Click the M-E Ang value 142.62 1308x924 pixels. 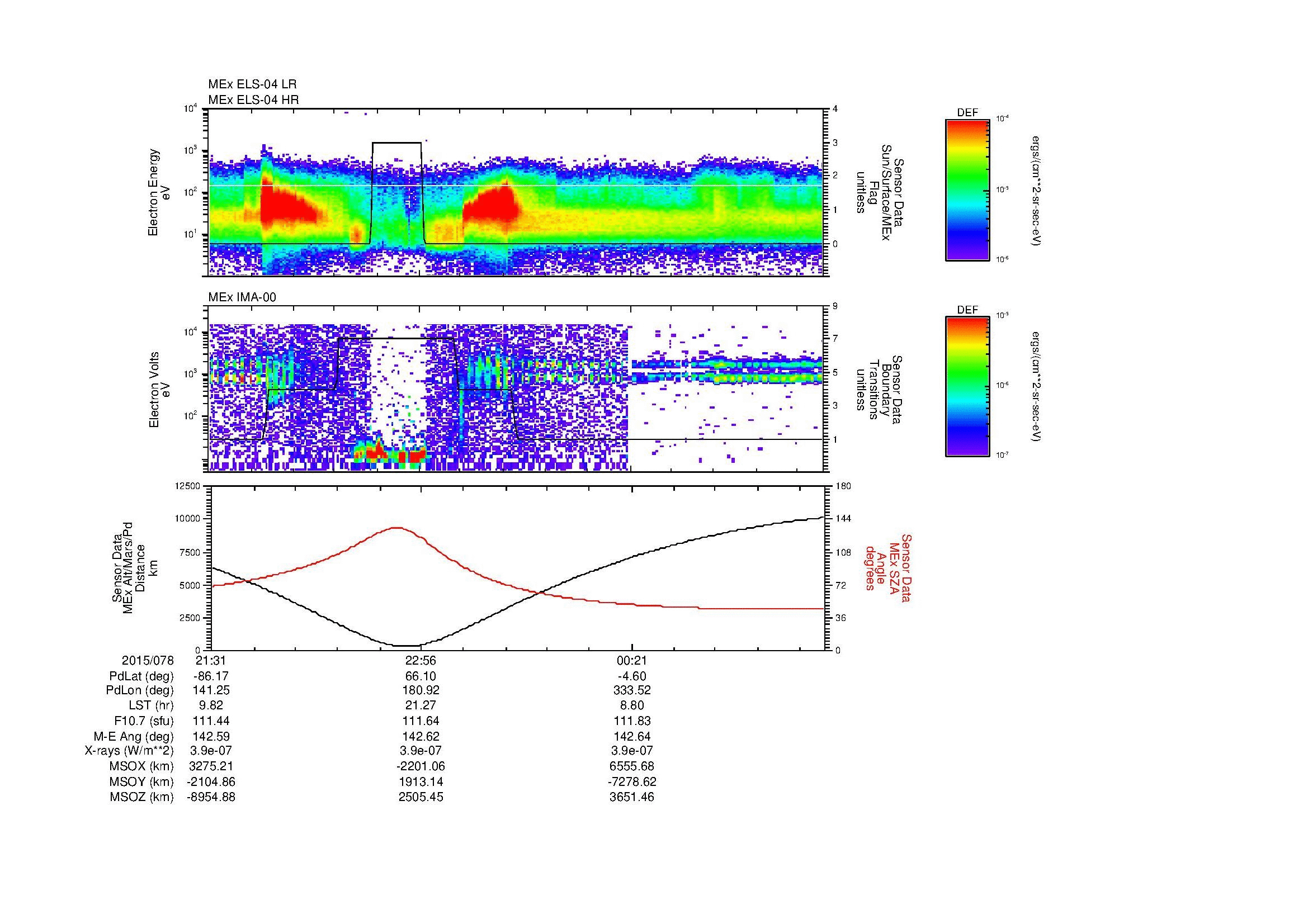pos(421,736)
